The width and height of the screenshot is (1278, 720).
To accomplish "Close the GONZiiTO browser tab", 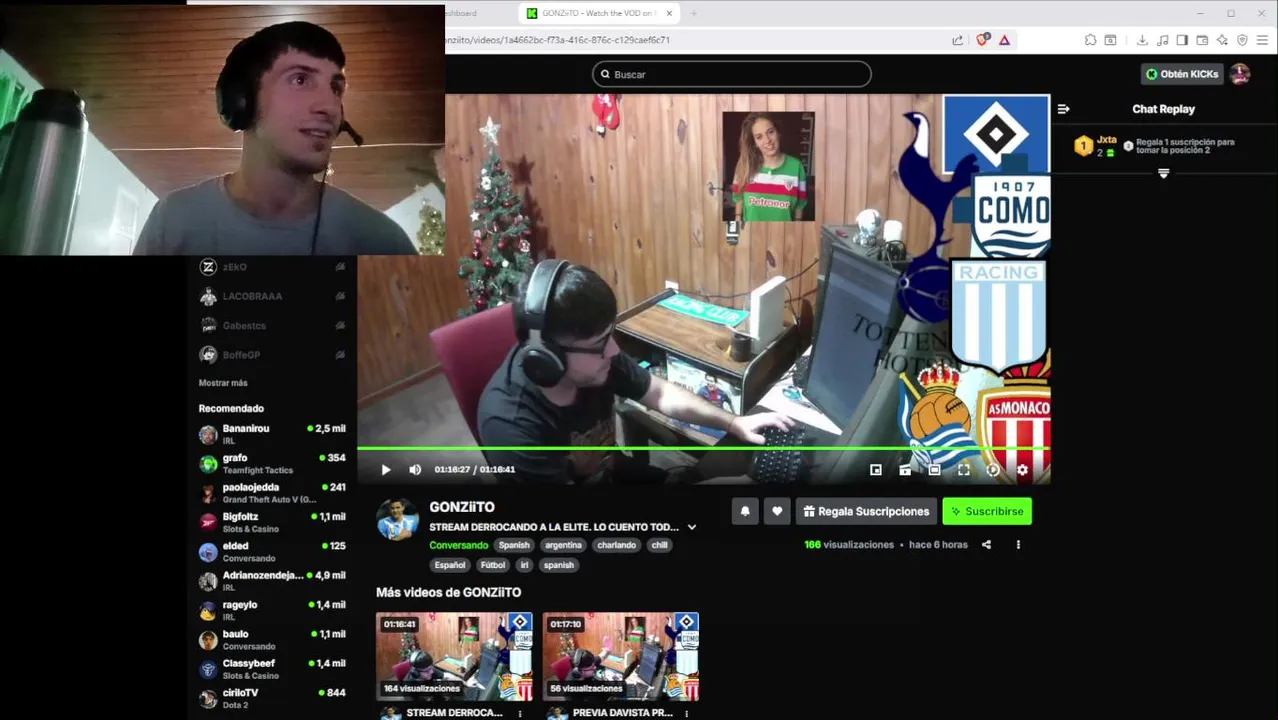I will coord(669,13).
